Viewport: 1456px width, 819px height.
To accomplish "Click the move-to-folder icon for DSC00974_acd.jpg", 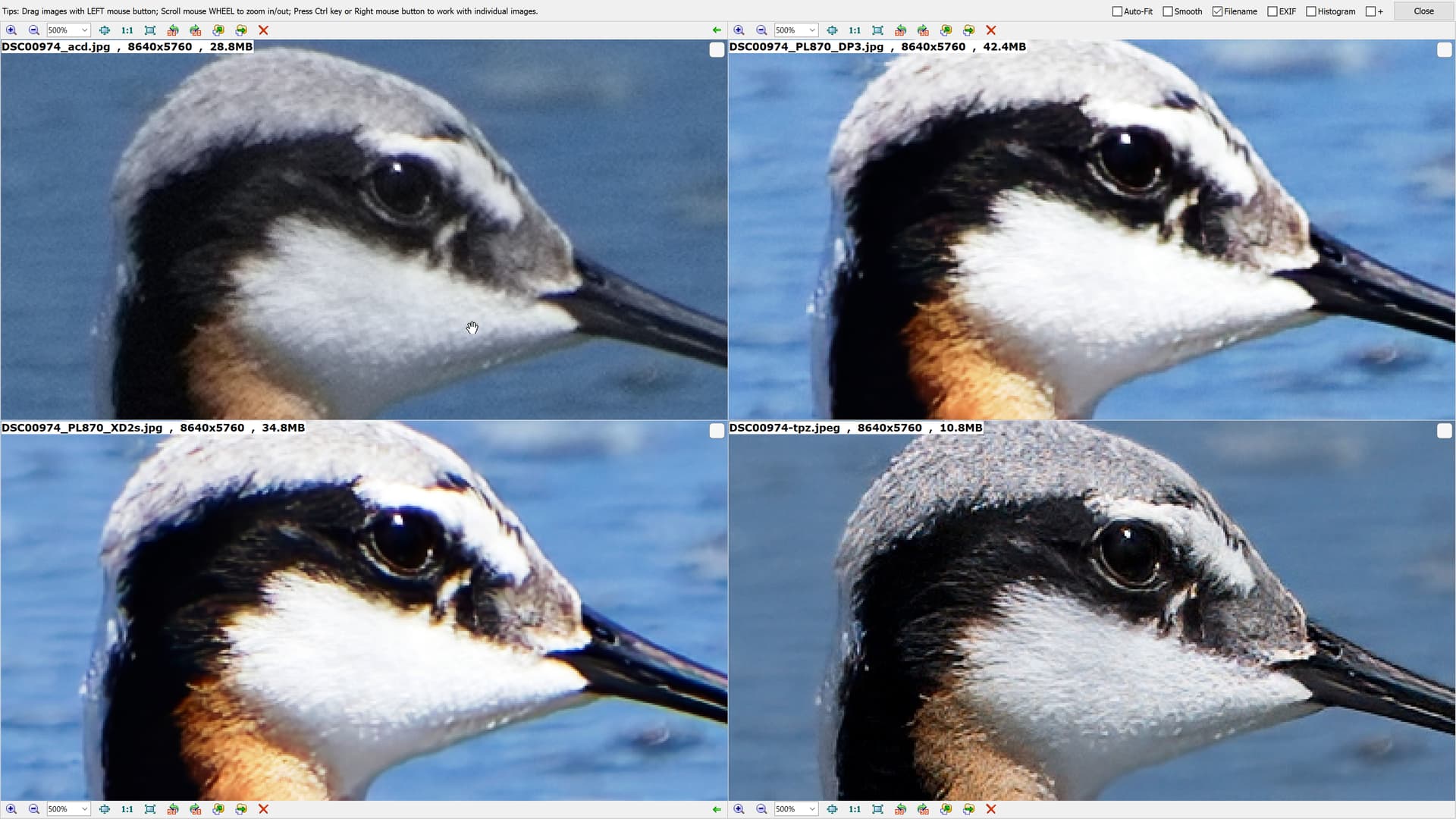I will click(x=218, y=30).
